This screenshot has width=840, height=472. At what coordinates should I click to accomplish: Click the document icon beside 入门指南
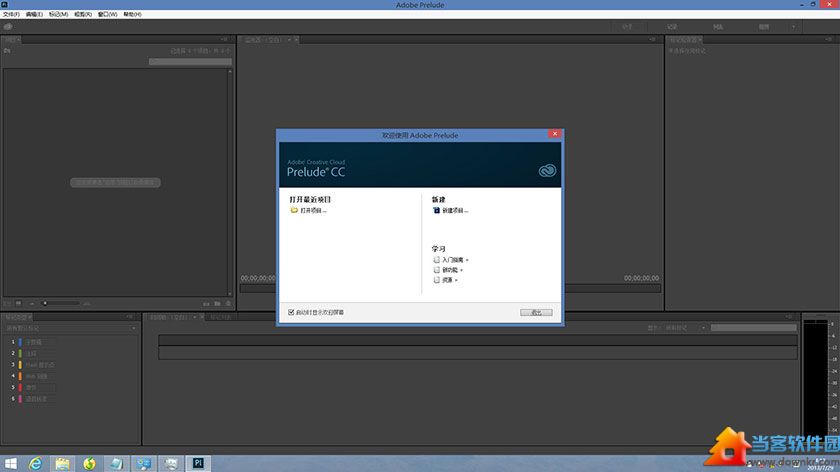coord(437,260)
